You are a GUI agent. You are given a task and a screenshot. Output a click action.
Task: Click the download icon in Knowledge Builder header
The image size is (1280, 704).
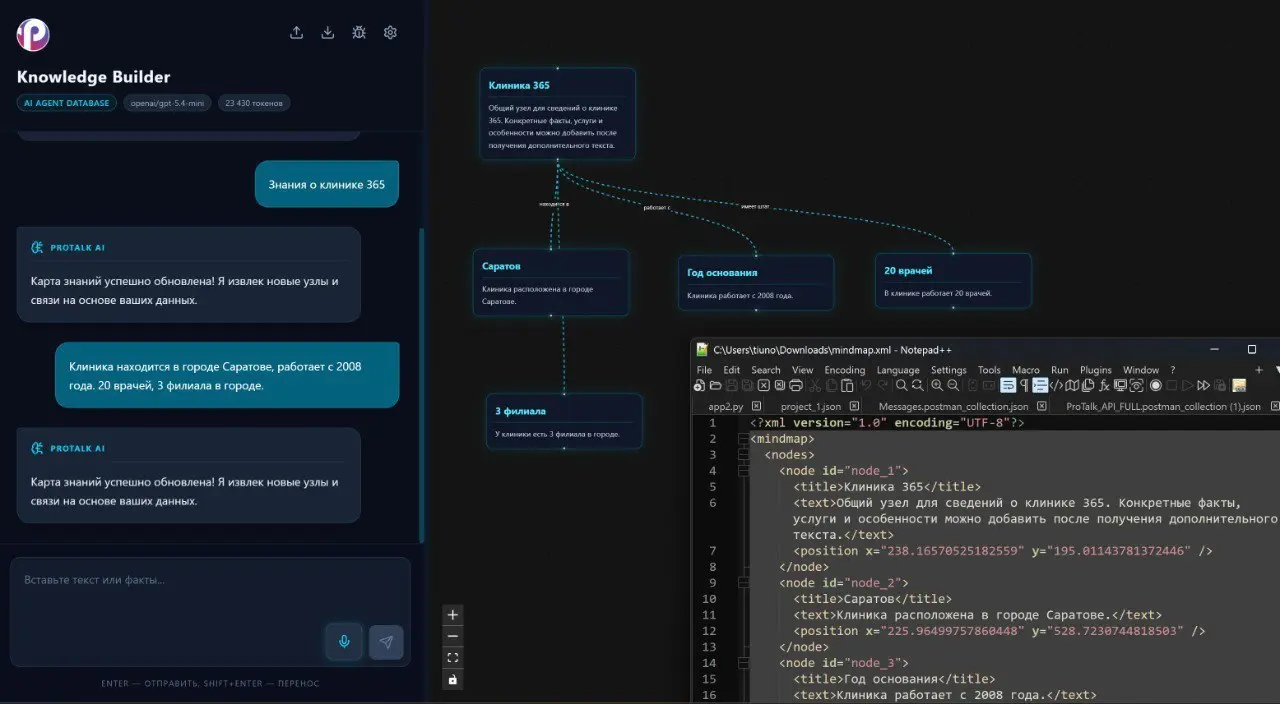[x=327, y=32]
